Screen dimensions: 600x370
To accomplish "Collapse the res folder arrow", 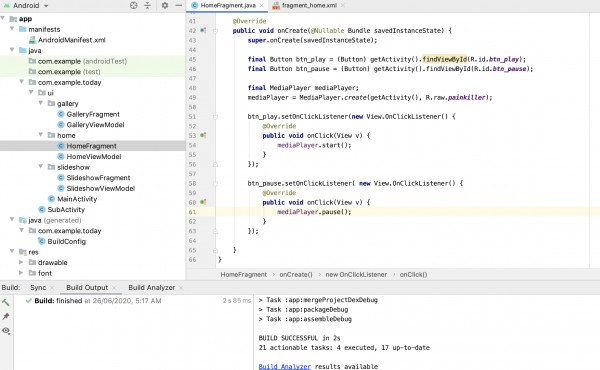I will 12,252.
